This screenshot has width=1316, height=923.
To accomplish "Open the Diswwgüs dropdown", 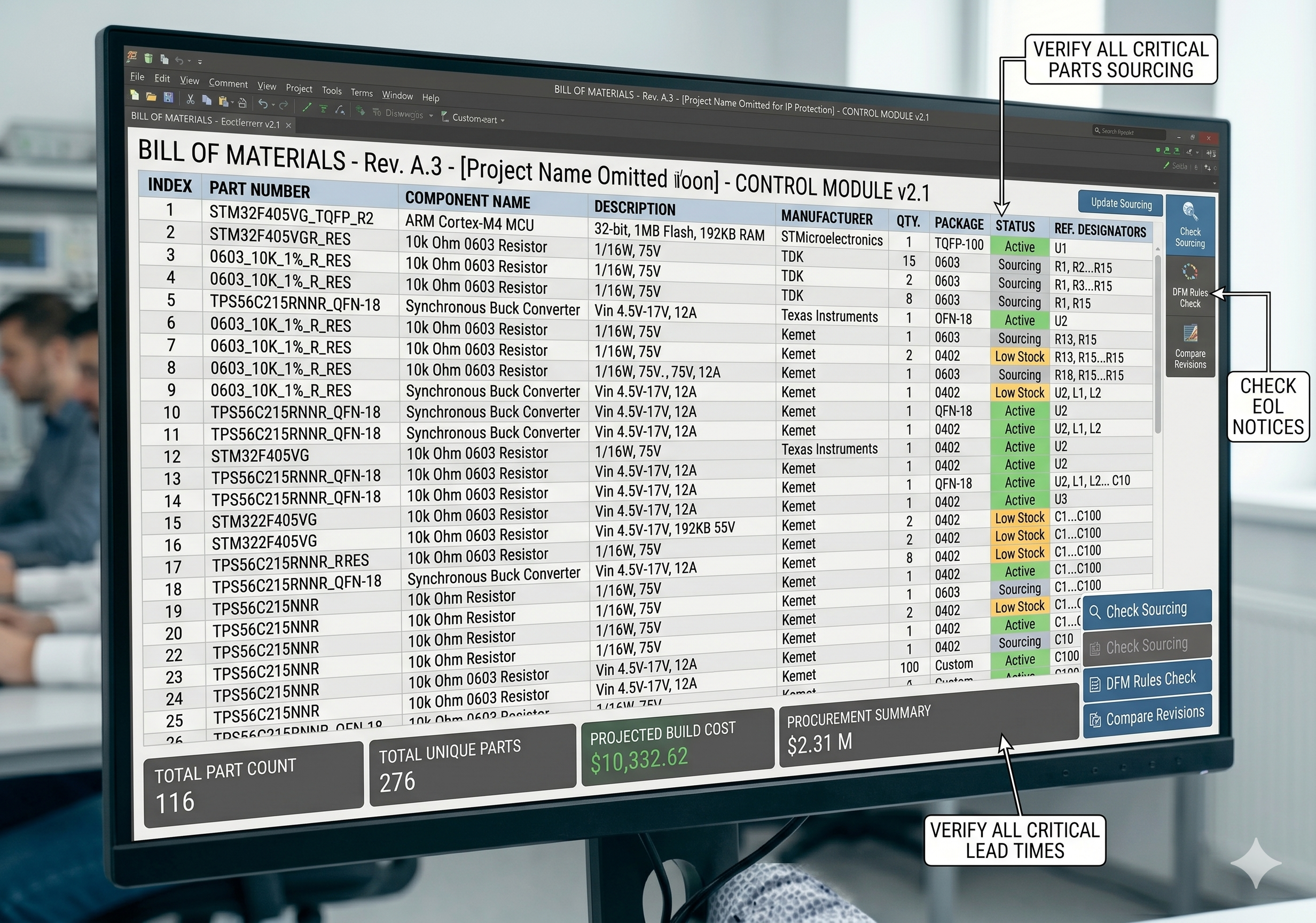I will click(431, 115).
